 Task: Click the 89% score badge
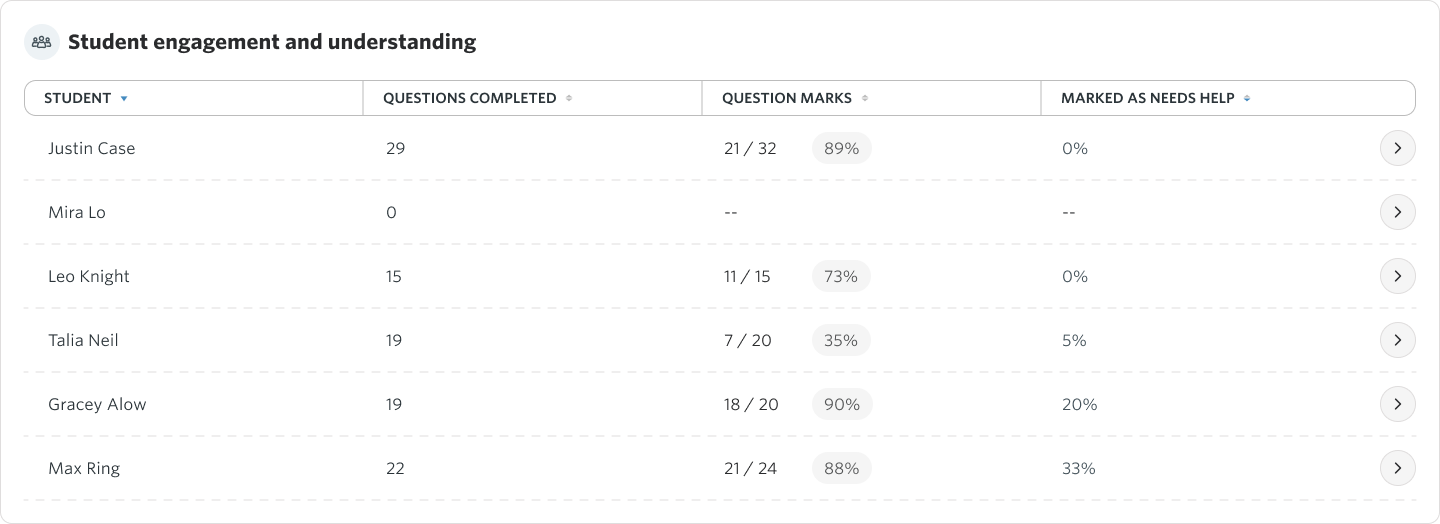[x=841, y=148]
